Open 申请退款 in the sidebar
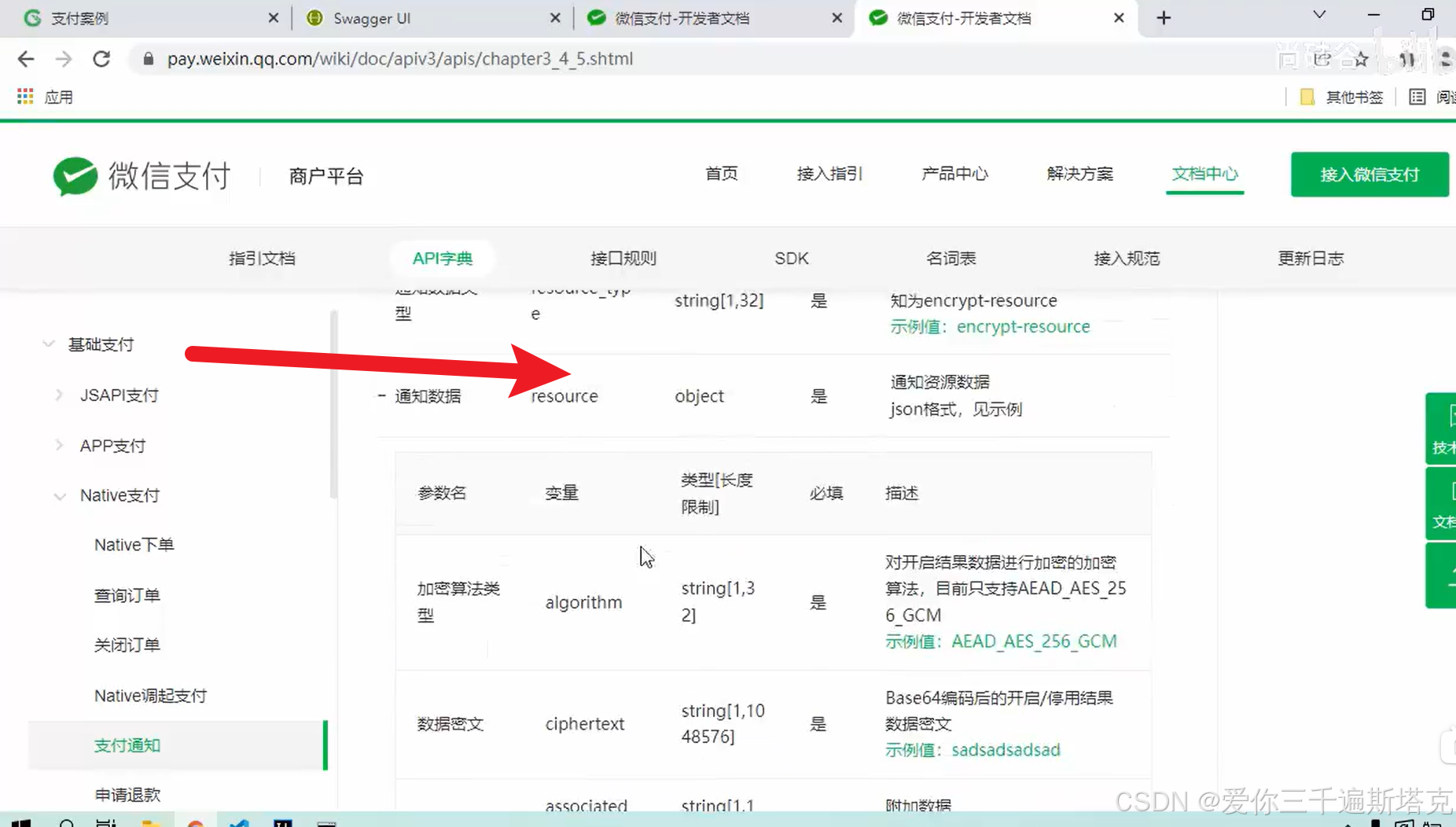 pos(127,795)
